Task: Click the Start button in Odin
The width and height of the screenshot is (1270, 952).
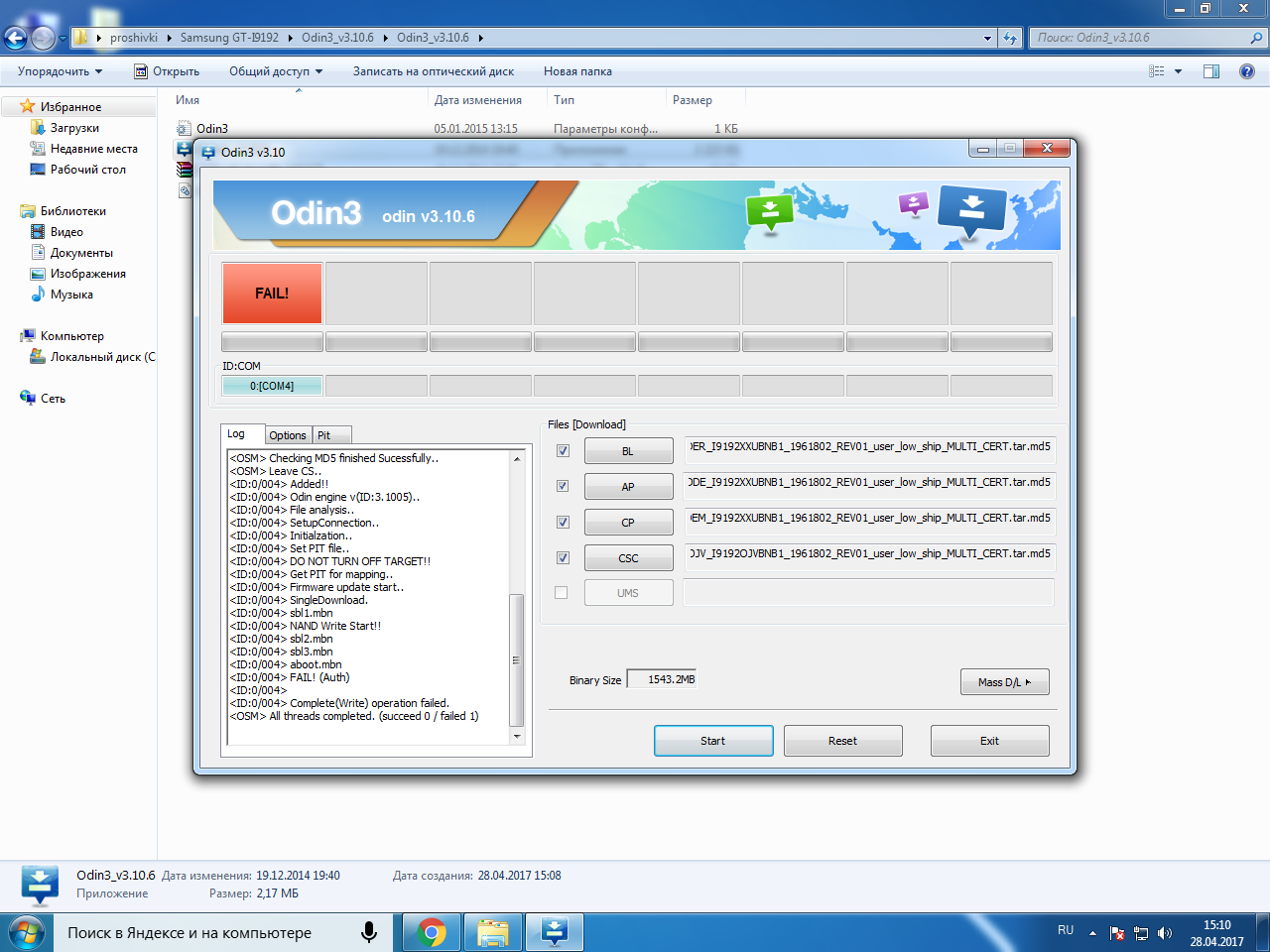Action: (x=713, y=741)
